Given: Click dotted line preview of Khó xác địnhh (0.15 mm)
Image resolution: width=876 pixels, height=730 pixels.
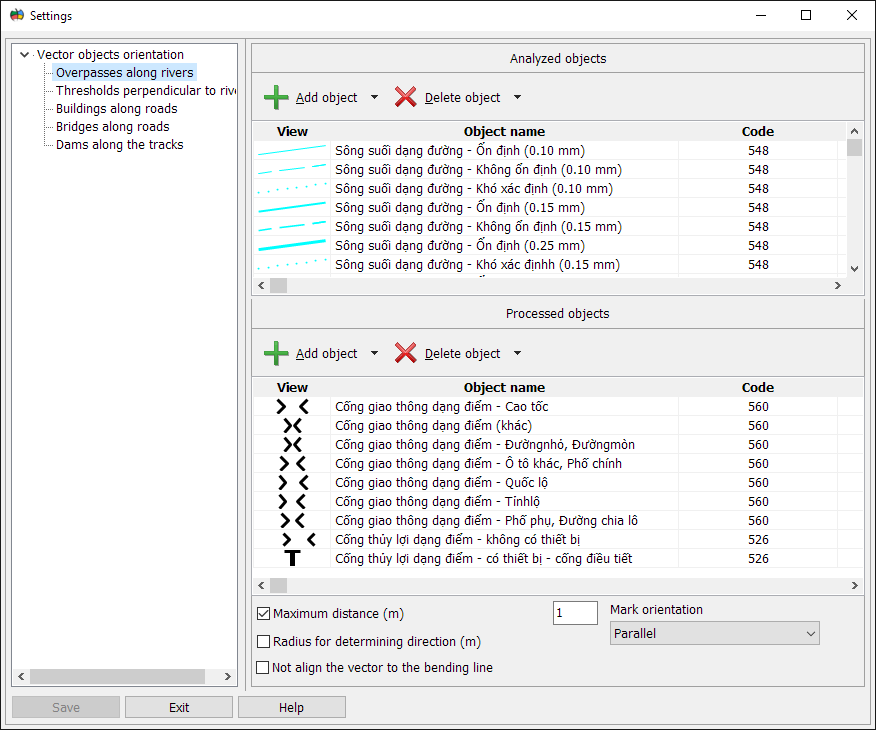Looking at the screenshot, I should tap(292, 264).
